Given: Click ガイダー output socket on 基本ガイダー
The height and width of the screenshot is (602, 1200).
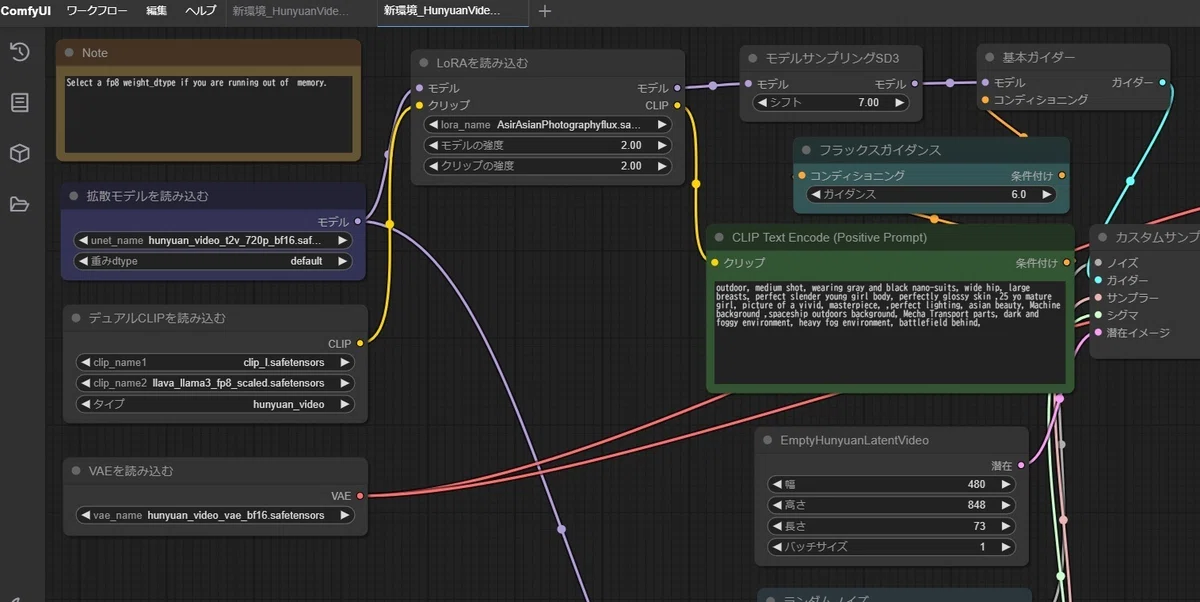Looking at the screenshot, I should pos(1163,83).
